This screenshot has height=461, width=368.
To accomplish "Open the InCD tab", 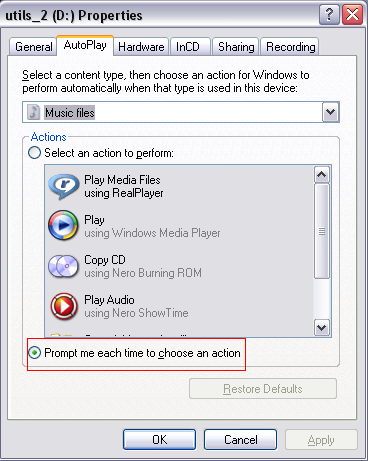I will 190,47.
